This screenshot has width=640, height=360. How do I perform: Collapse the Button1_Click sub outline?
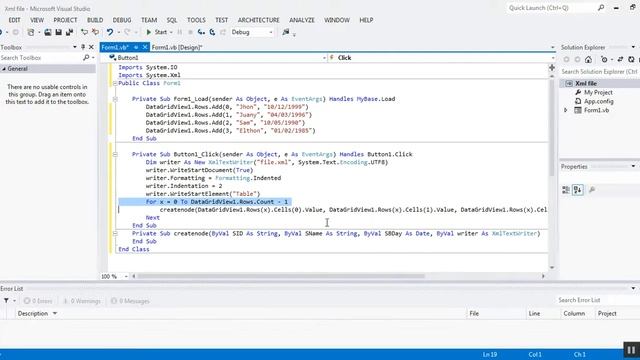tap(115, 155)
